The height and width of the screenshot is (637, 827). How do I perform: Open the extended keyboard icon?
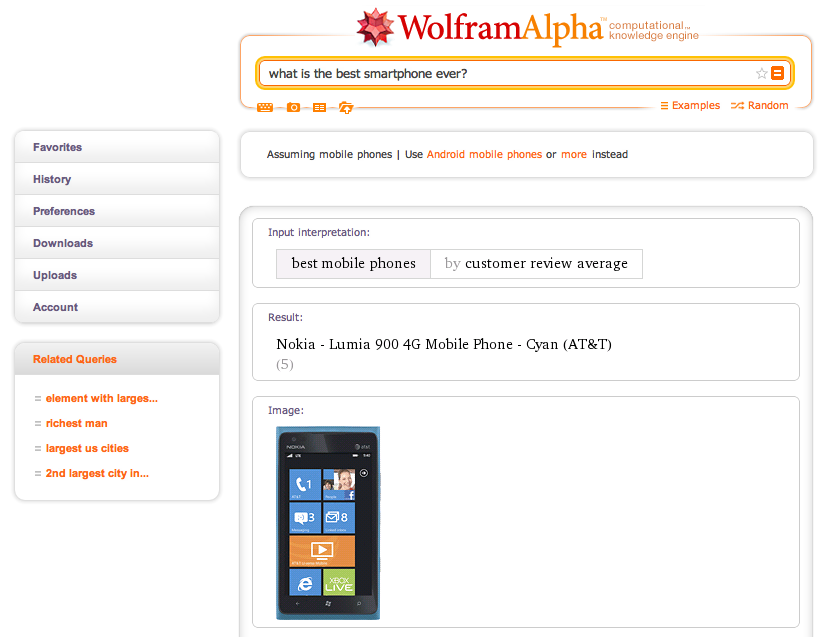pyautogui.click(x=265, y=107)
